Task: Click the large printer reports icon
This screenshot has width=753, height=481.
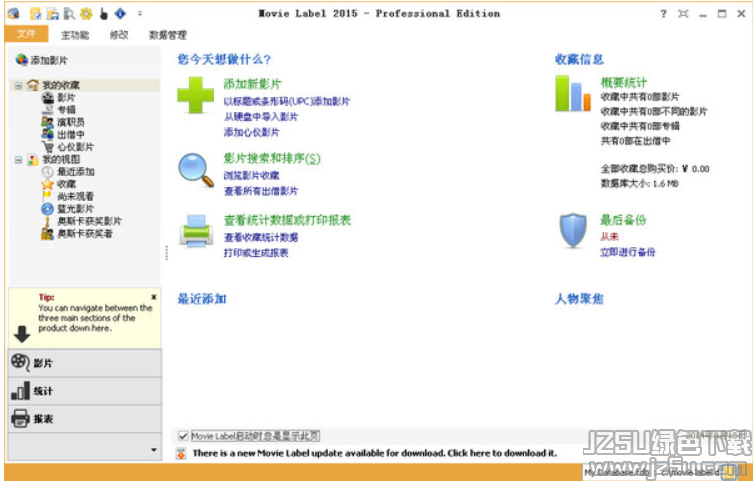Action: [x=196, y=231]
